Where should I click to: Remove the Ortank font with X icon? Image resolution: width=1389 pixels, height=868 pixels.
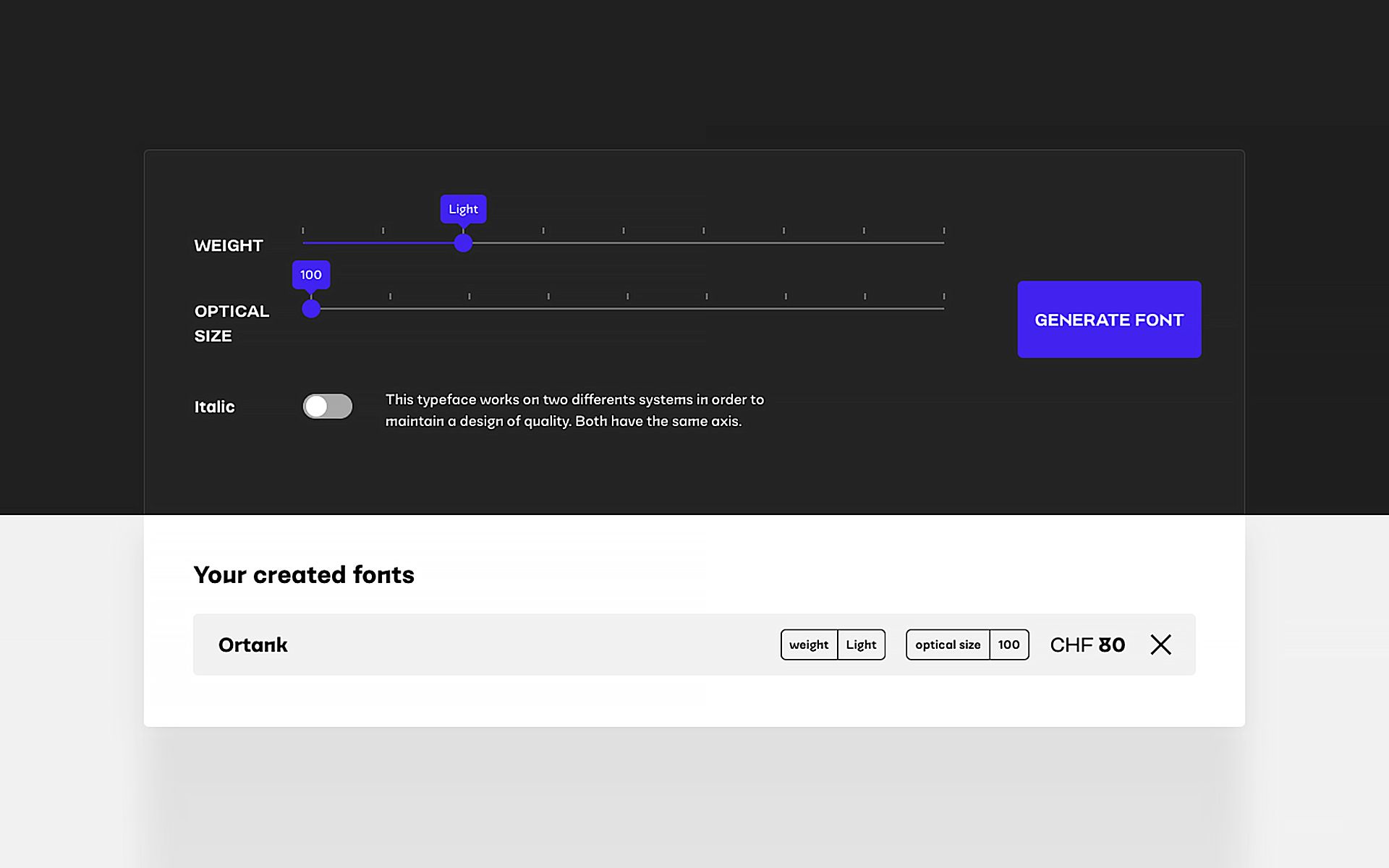coord(1160,644)
